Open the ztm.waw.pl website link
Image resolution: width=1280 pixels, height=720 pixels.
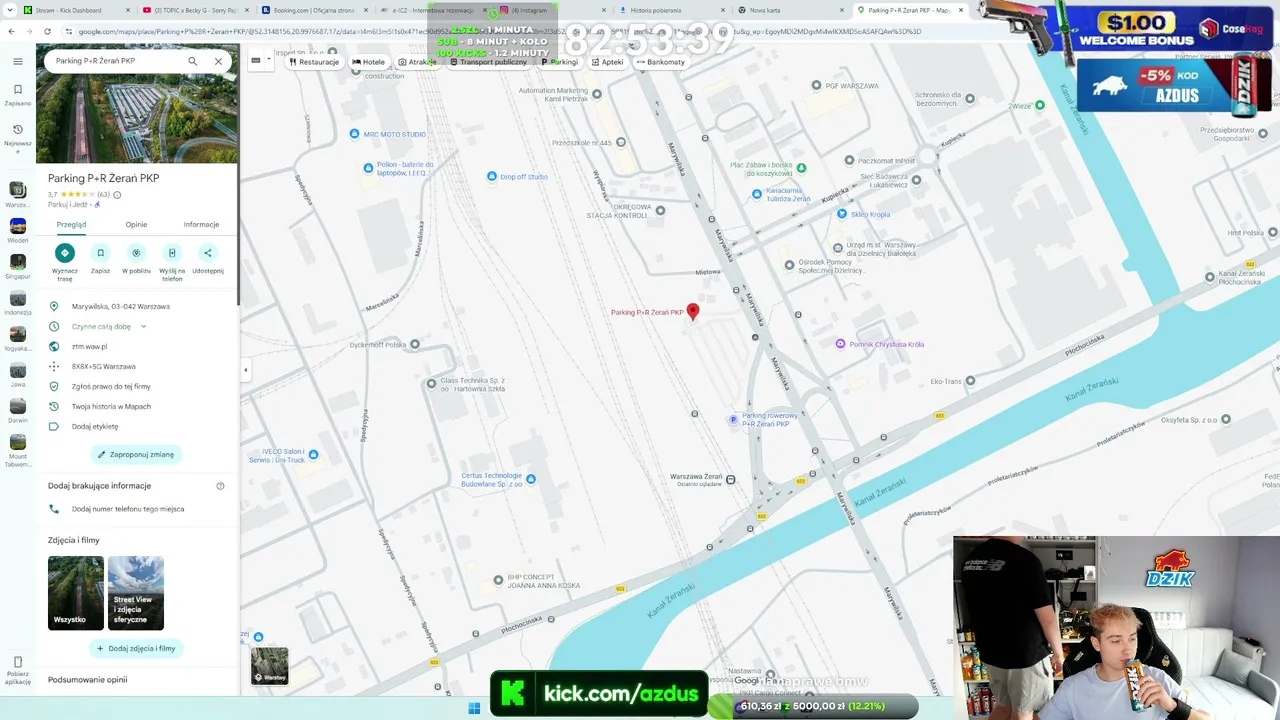click(x=89, y=346)
